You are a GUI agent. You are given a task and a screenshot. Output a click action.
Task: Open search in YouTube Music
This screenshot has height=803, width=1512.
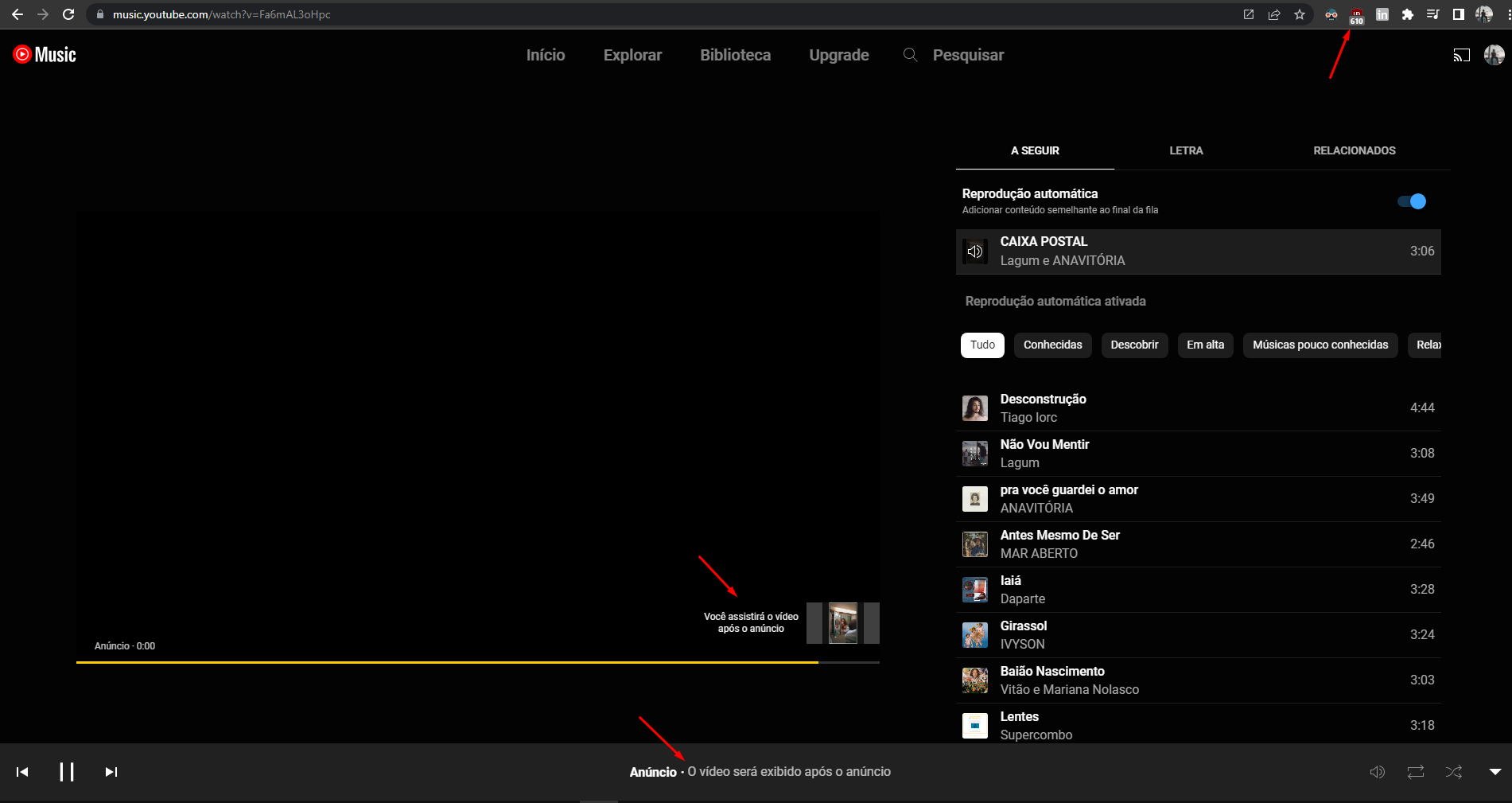click(910, 55)
